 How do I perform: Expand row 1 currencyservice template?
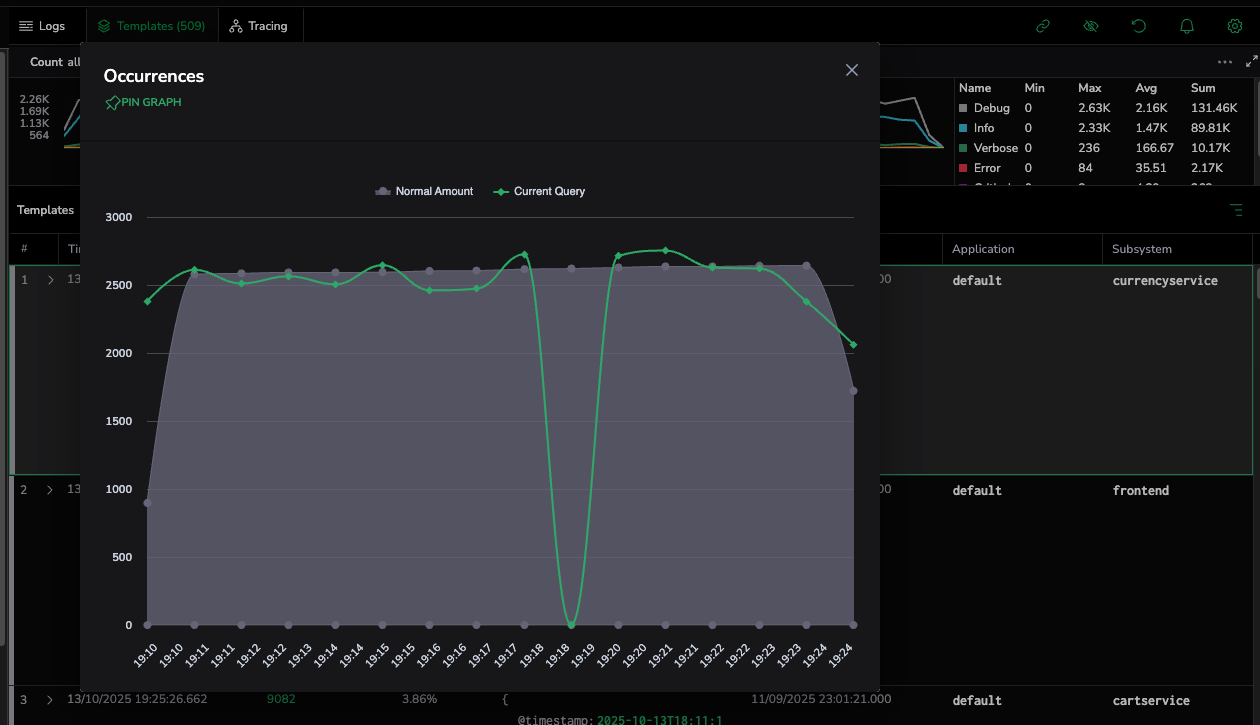(50, 281)
